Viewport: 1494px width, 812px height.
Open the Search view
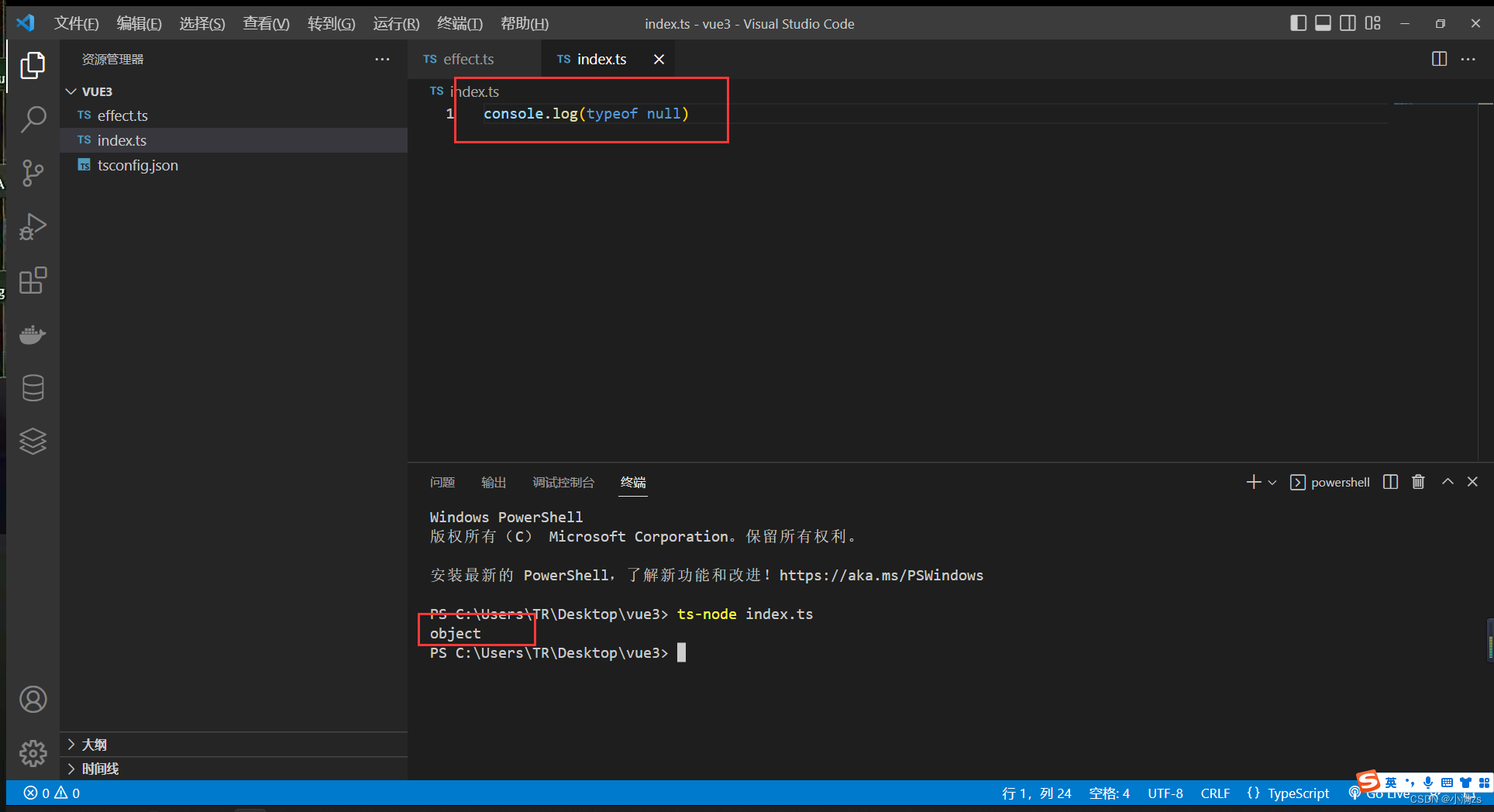tap(33, 119)
